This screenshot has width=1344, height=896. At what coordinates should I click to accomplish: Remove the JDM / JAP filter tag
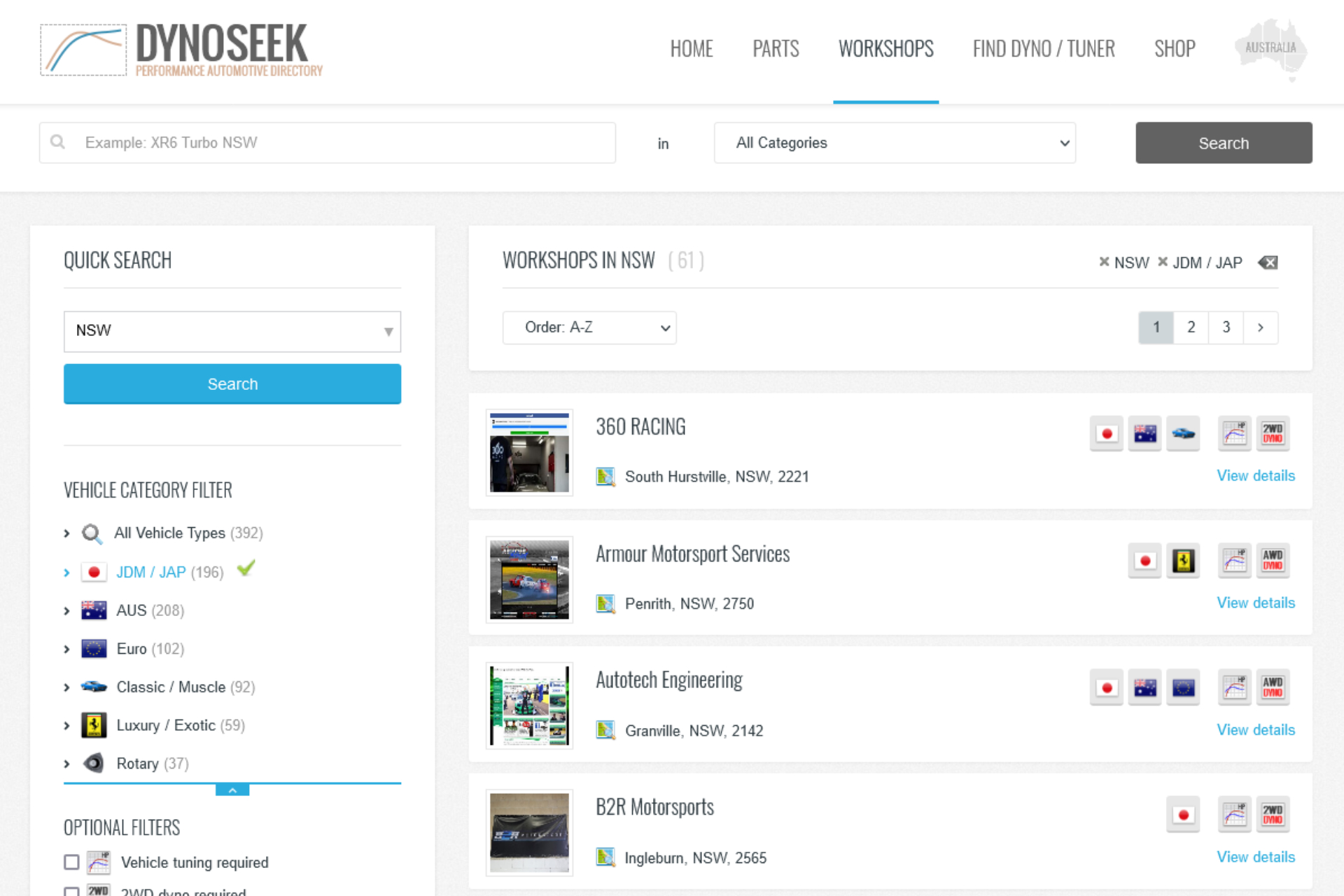[1163, 262]
